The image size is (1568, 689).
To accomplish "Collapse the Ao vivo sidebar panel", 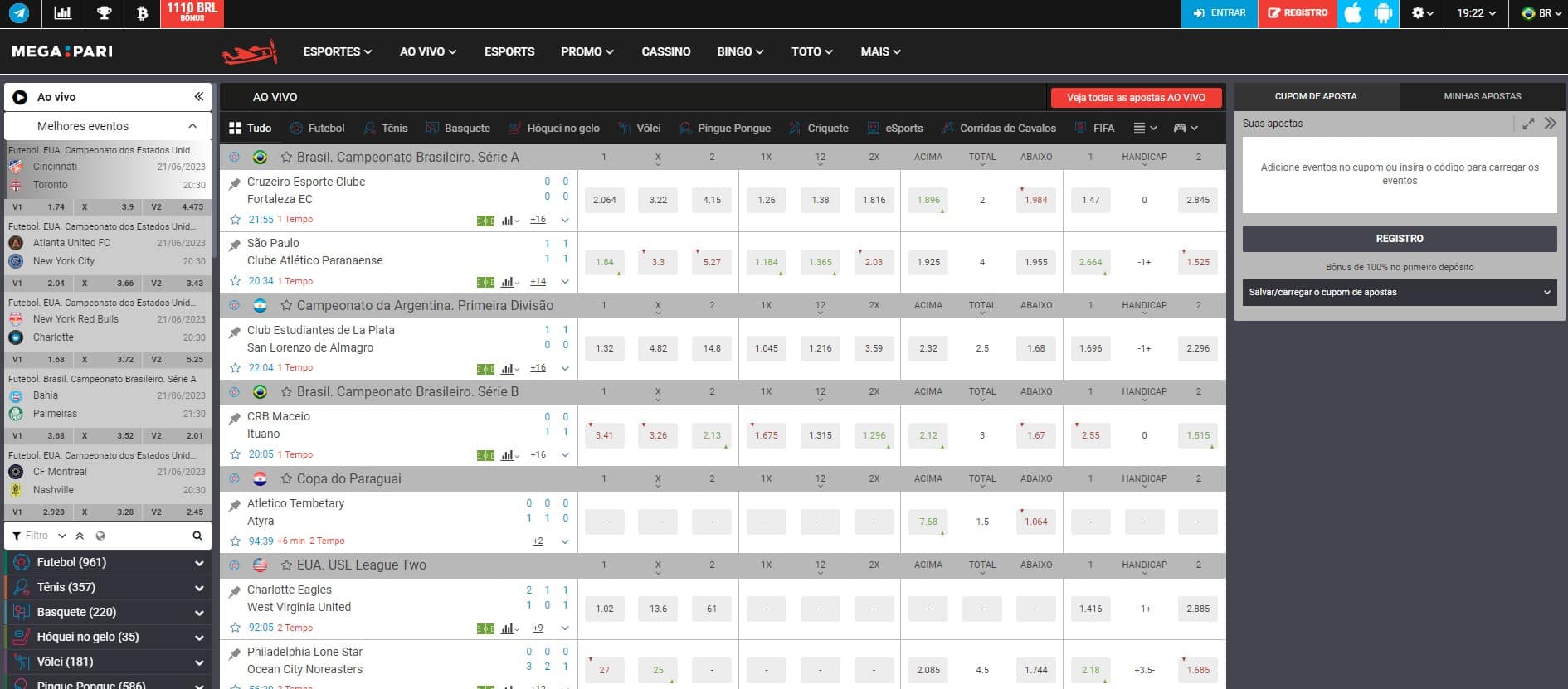I will coord(199,97).
